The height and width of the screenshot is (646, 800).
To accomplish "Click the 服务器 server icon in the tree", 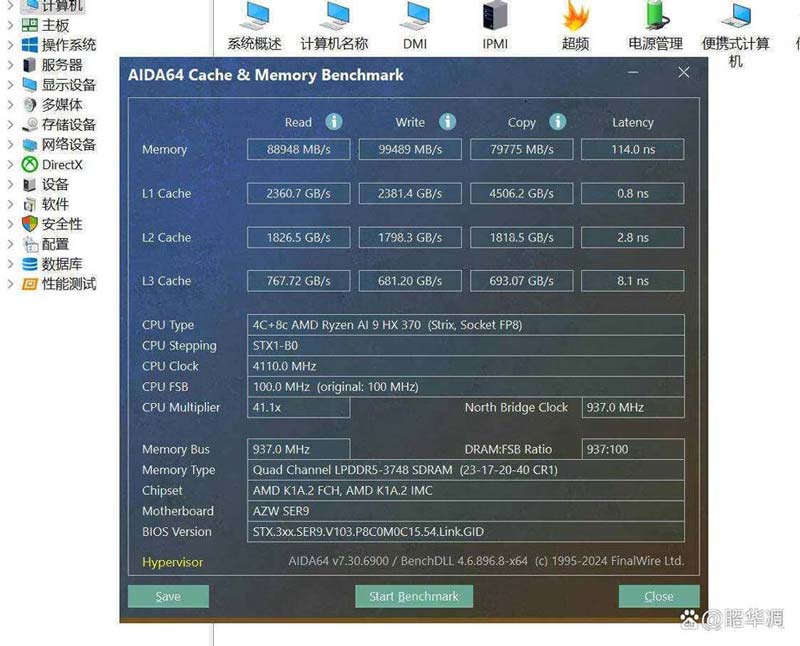I will point(30,65).
